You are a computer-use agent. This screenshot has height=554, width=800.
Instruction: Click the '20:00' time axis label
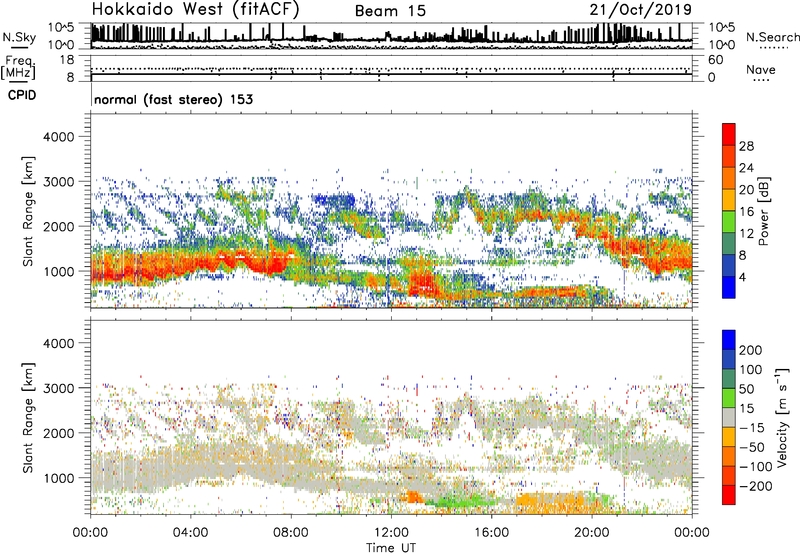tap(591, 533)
